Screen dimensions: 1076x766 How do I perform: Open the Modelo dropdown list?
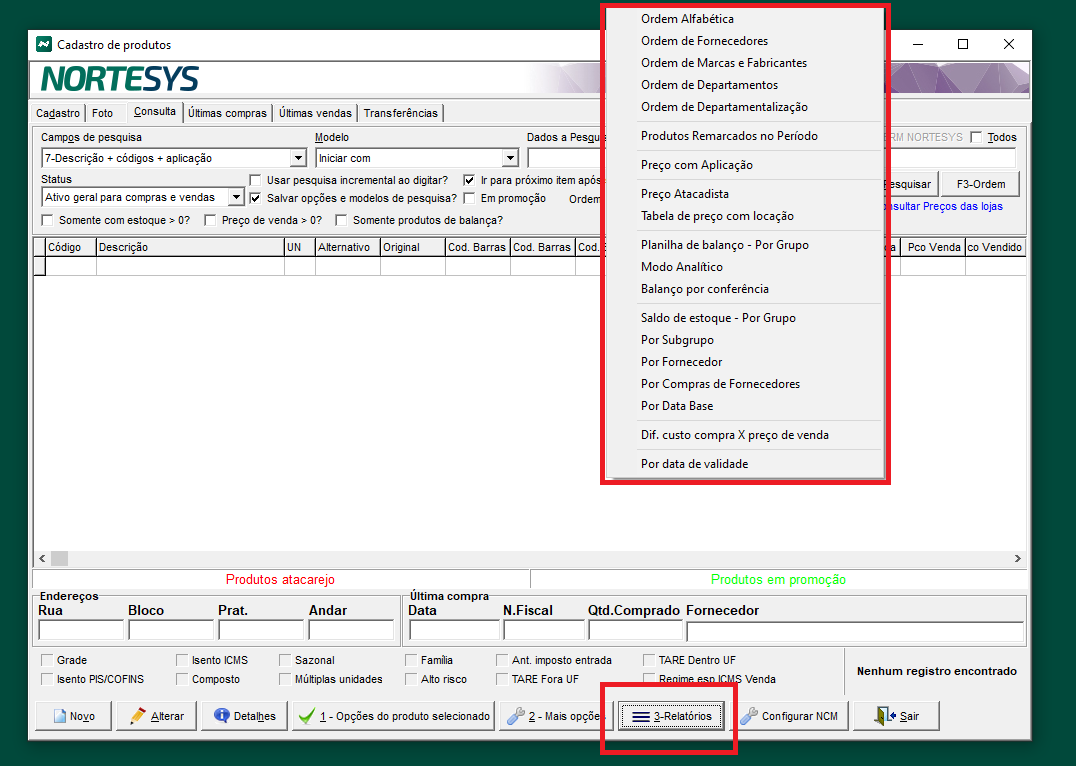(510, 158)
